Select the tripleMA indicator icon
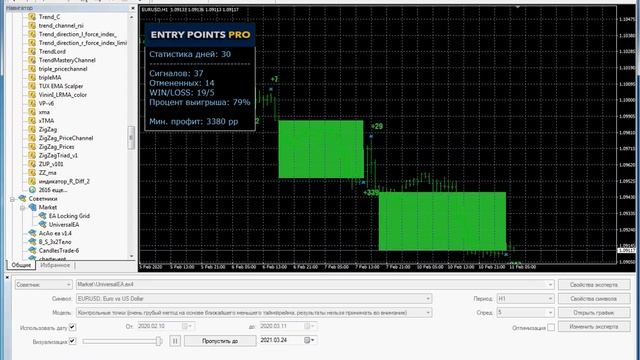The image size is (640, 360). coord(32,77)
